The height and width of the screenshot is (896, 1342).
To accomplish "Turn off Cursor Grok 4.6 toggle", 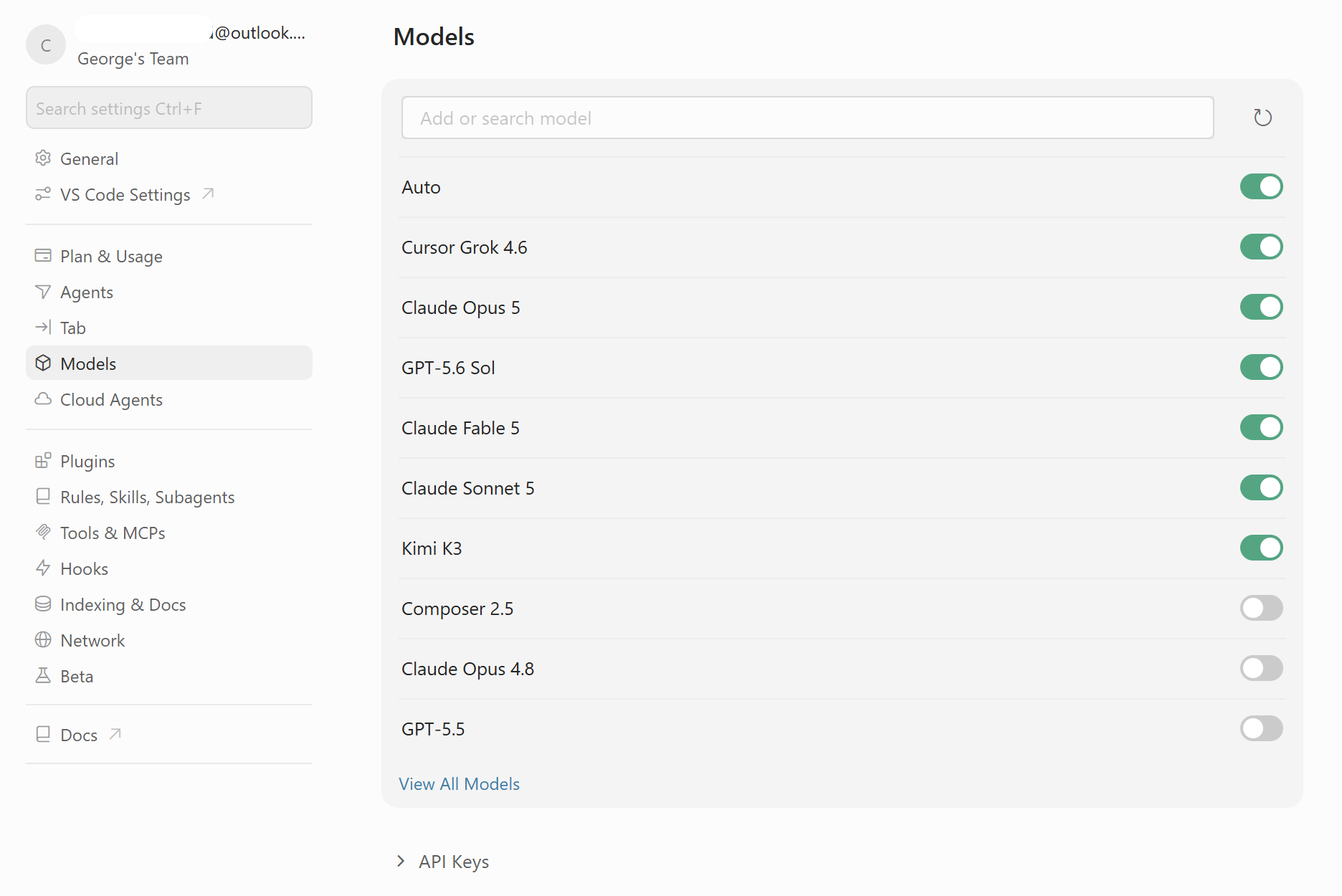I will coord(1261,247).
